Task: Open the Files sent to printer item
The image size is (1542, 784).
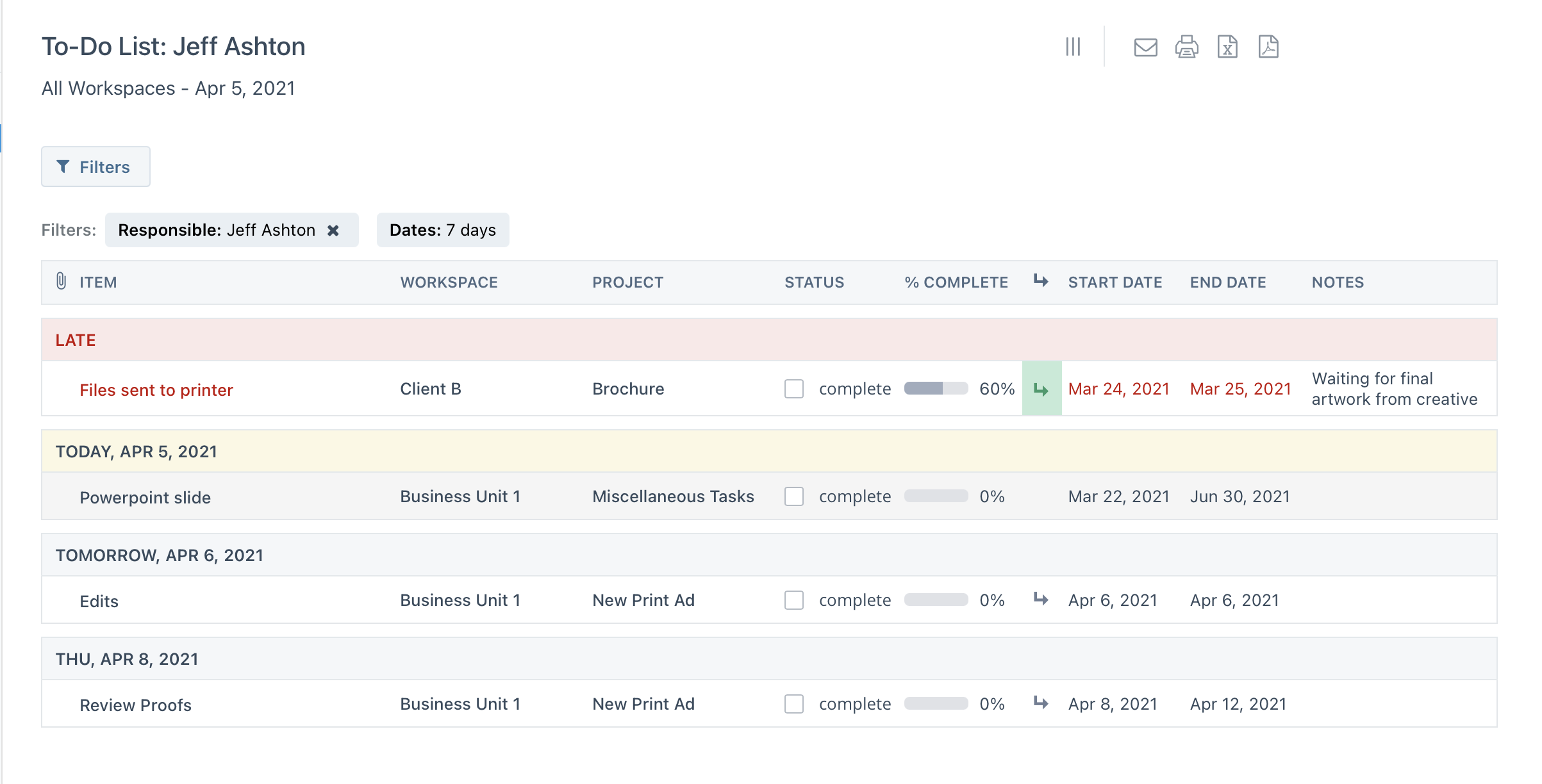Action: [156, 390]
